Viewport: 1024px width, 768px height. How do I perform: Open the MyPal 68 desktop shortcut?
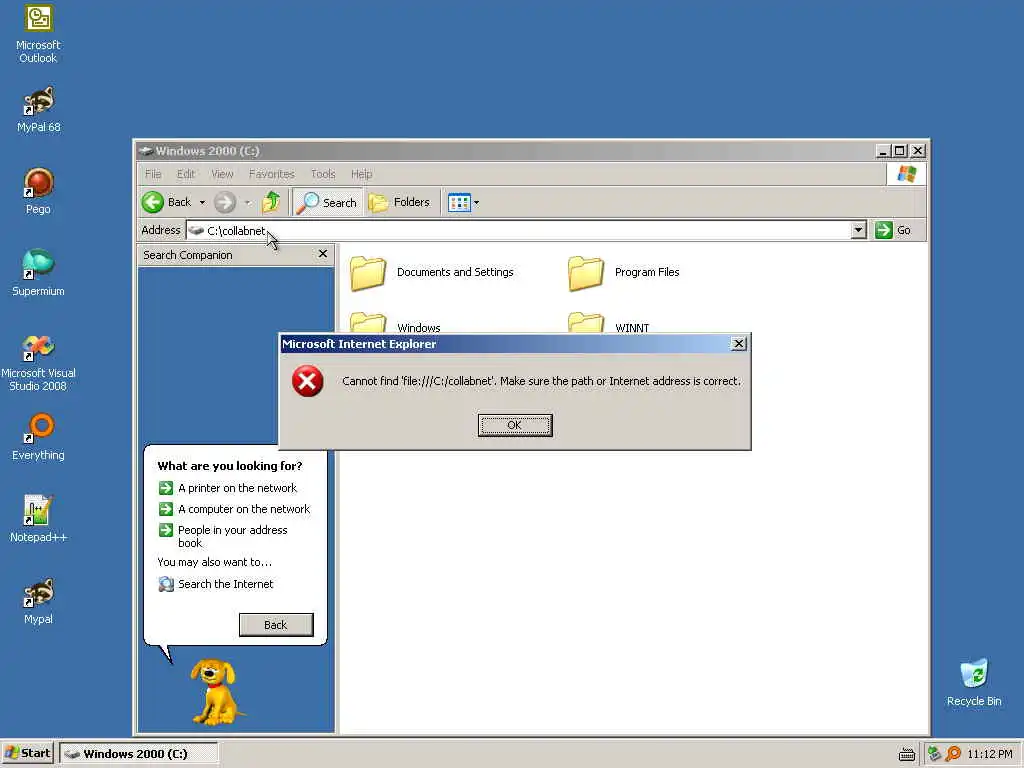pos(38,110)
